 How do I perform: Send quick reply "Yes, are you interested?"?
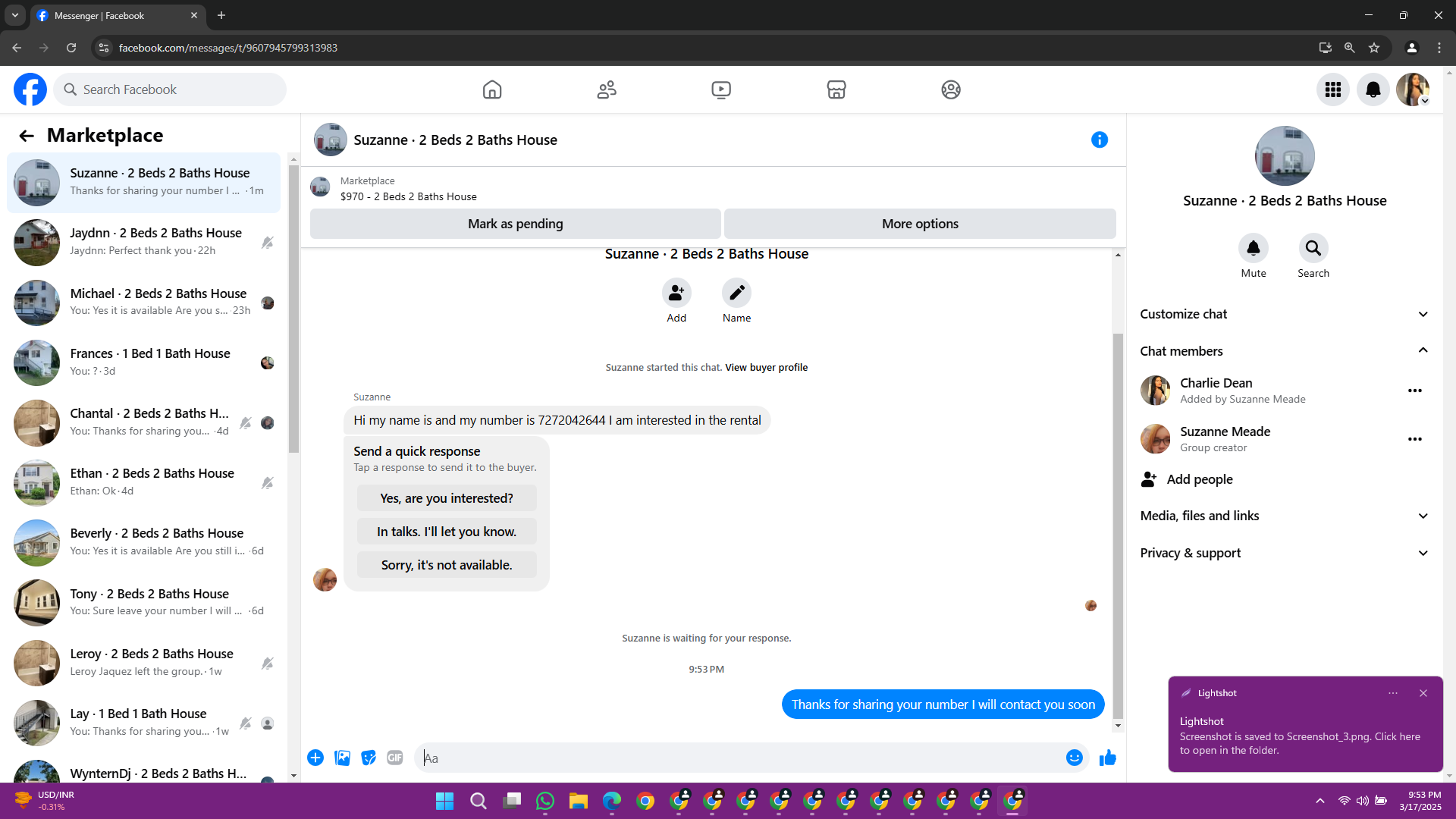tap(447, 498)
